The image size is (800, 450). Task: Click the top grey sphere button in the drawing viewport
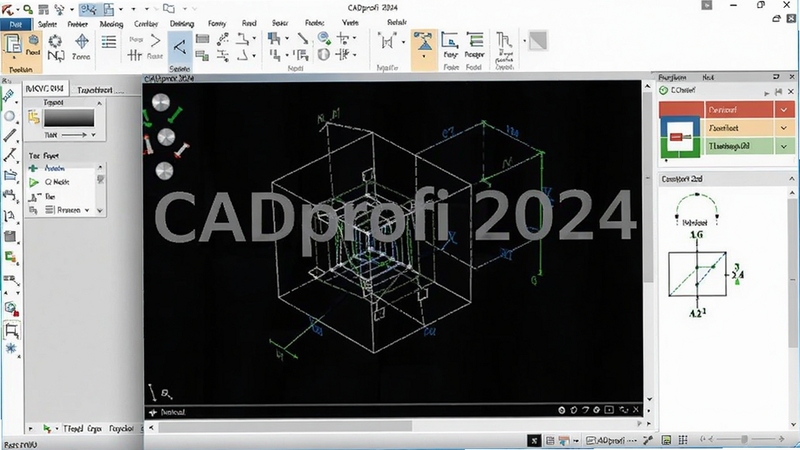pos(161,103)
